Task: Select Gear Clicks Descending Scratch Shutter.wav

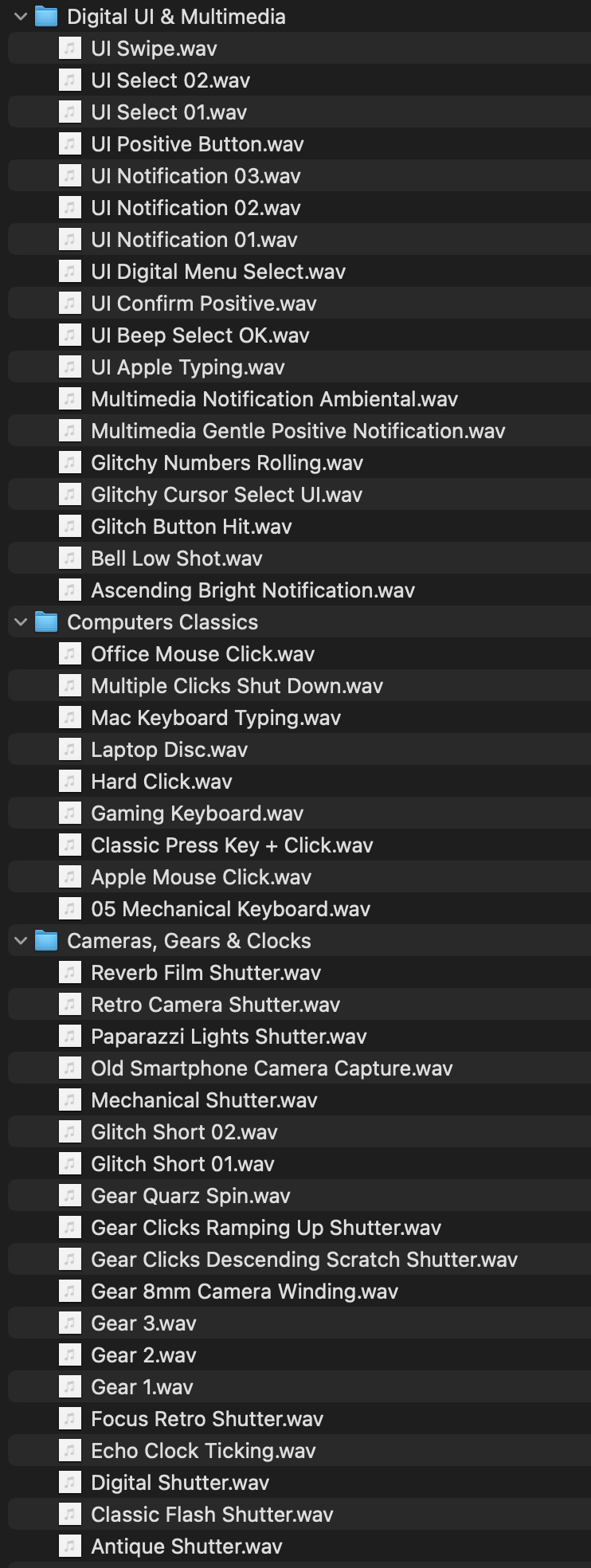Action: [304, 1260]
